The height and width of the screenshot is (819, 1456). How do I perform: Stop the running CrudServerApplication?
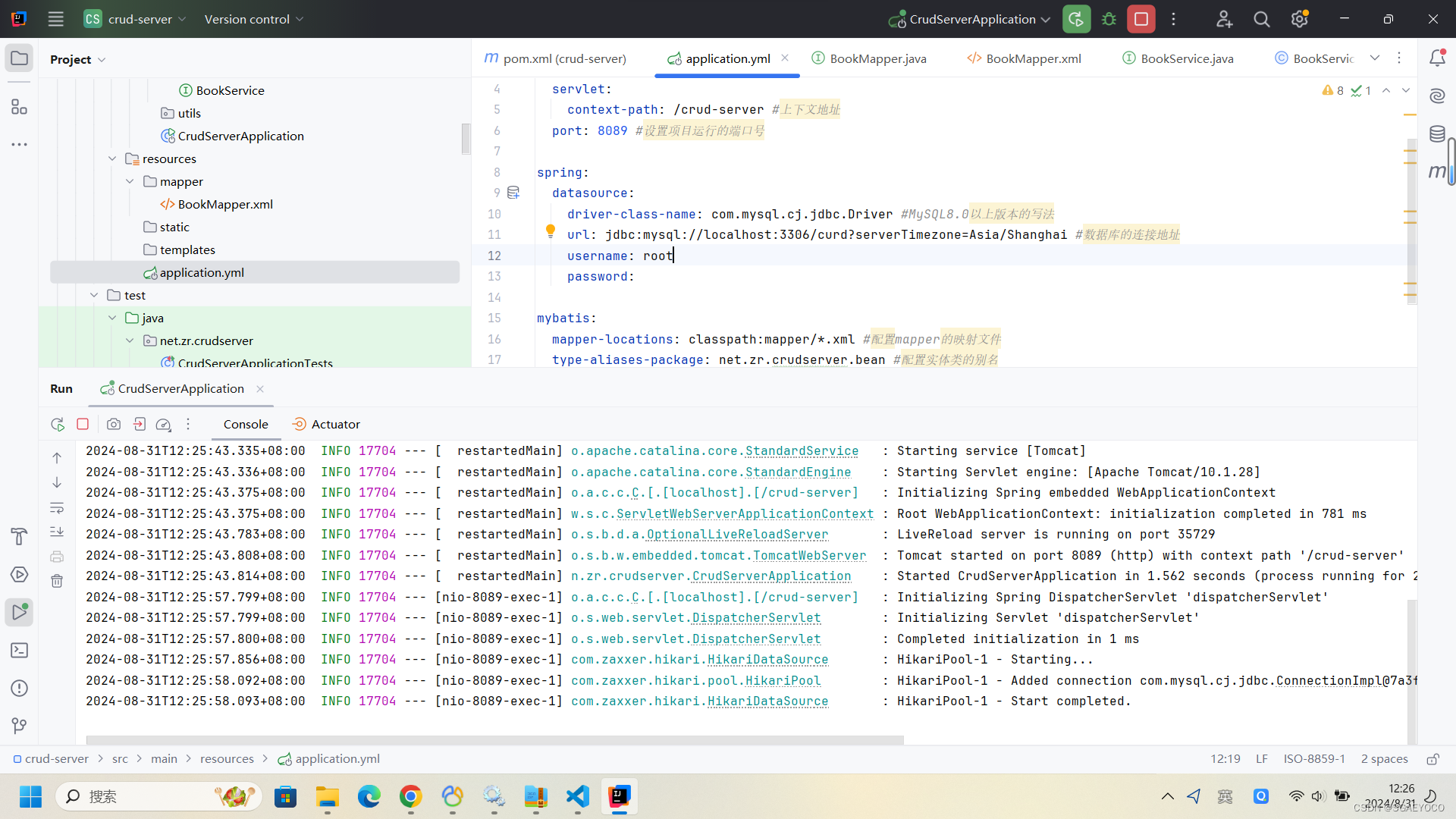coord(1141,19)
